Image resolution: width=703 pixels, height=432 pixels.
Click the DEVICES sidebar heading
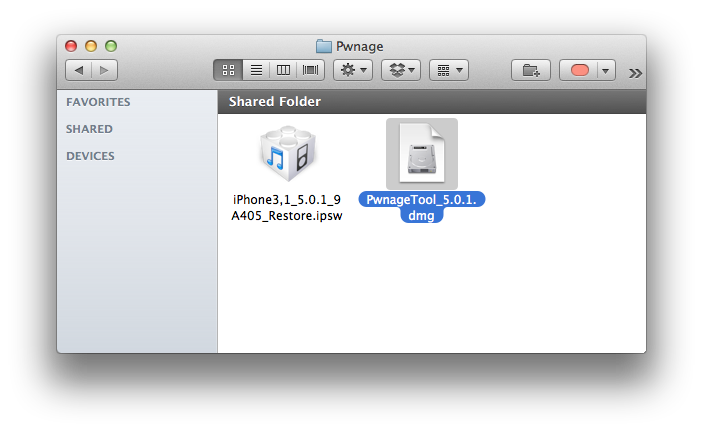90,156
